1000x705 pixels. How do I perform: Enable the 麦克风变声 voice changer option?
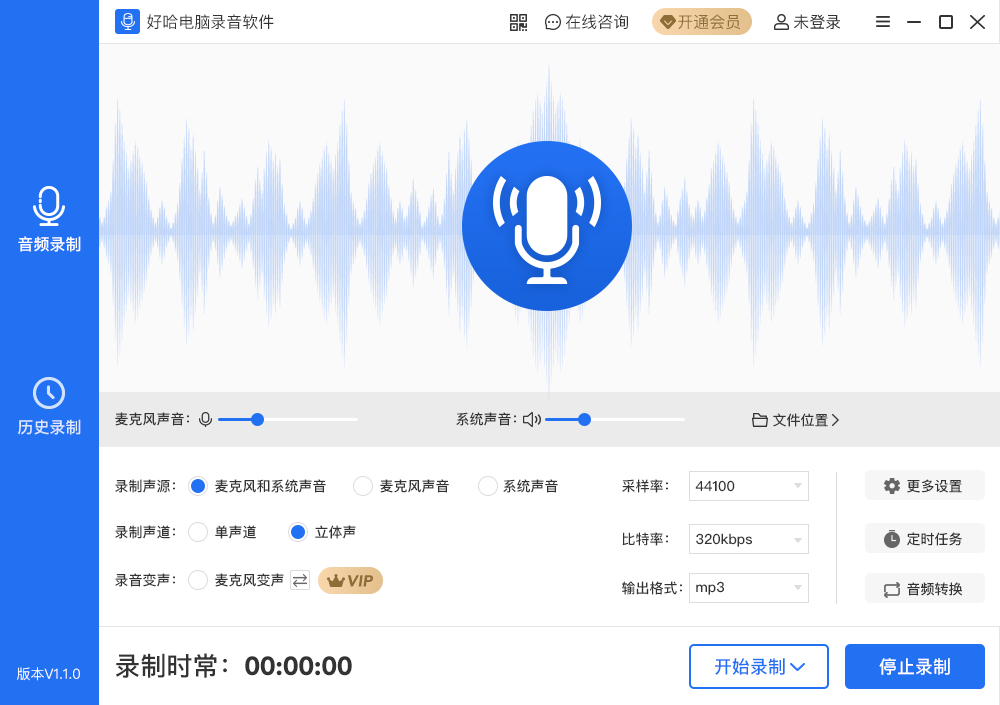click(x=197, y=580)
